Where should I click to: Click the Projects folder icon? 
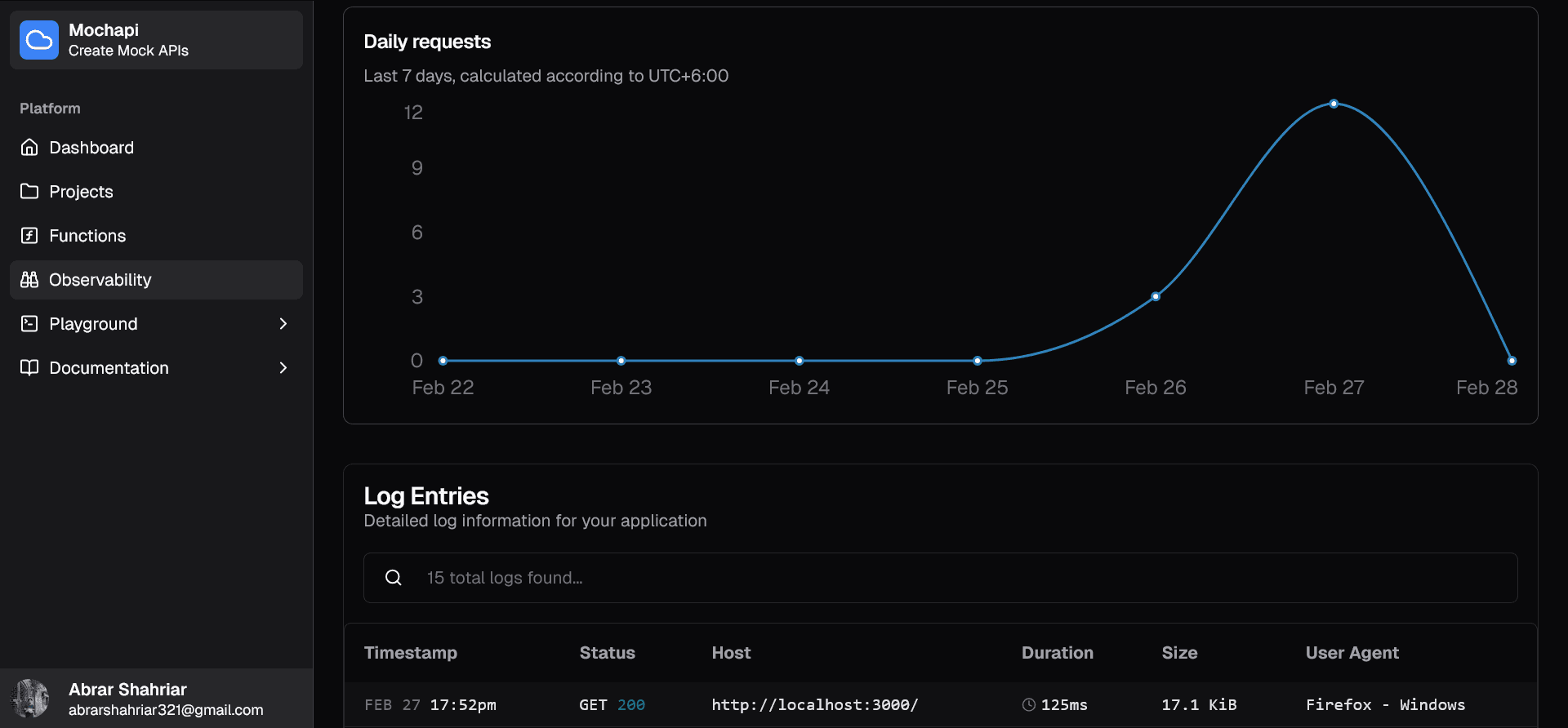29,192
